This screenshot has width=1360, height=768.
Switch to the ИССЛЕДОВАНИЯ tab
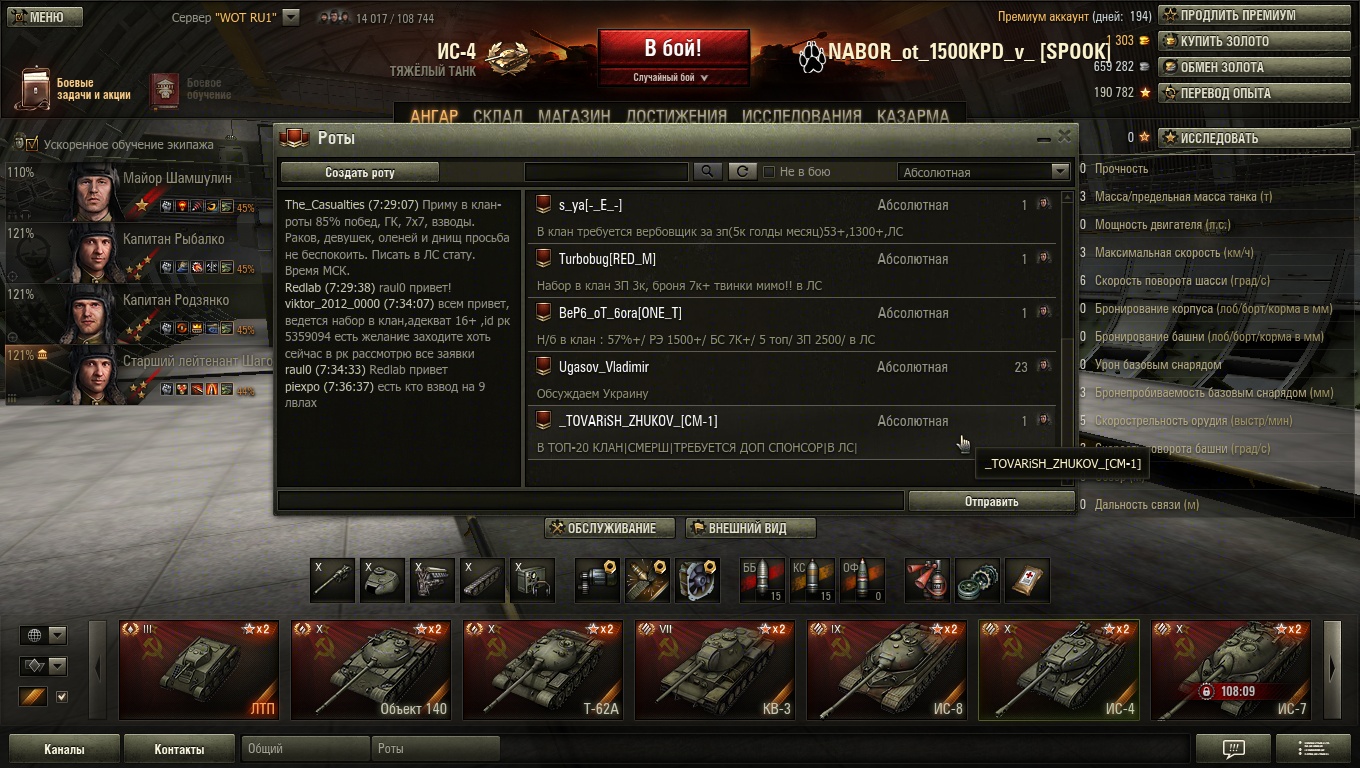(802, 116)
